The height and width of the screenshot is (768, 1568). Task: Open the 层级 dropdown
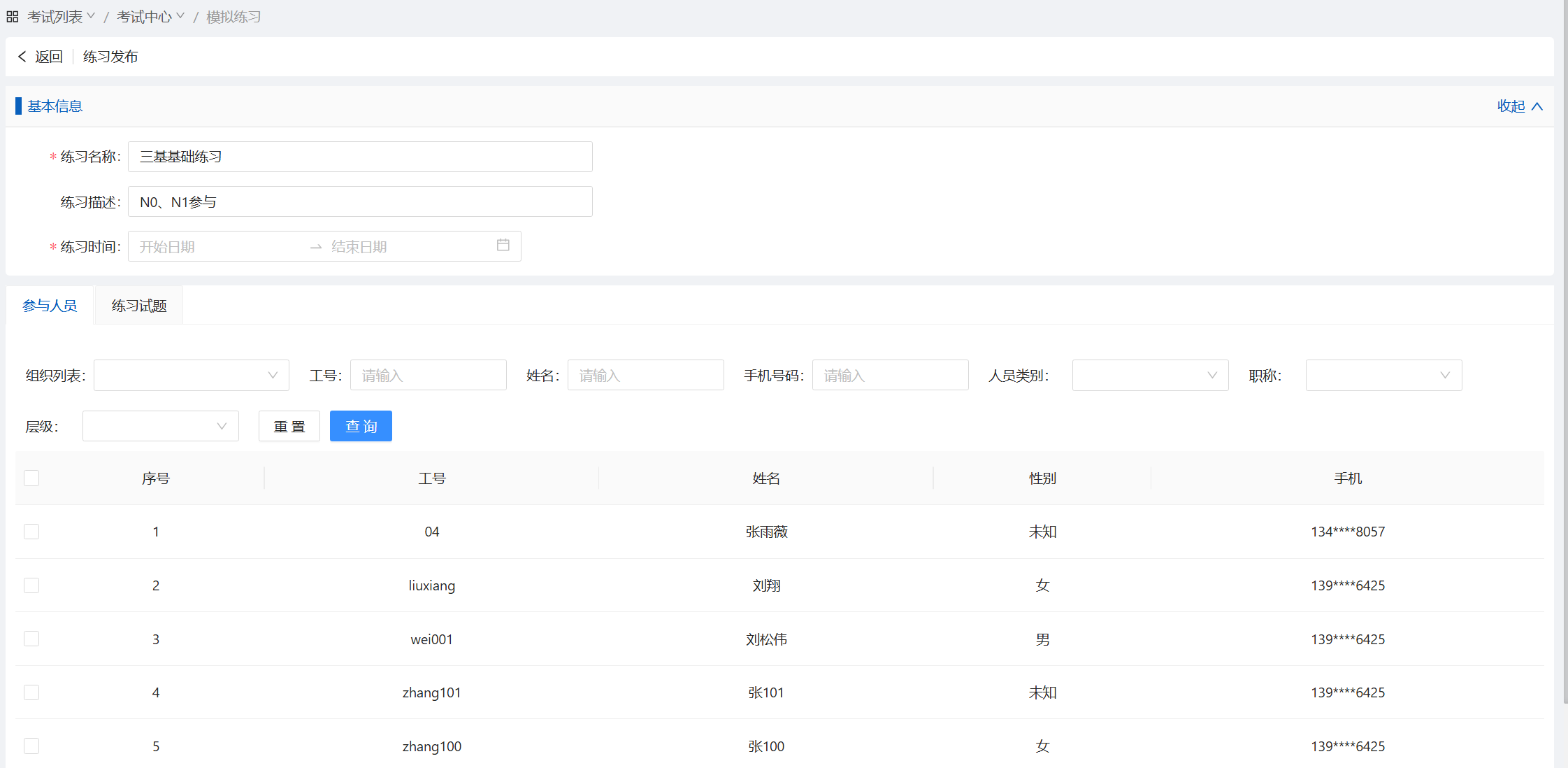tap(160, 427)
